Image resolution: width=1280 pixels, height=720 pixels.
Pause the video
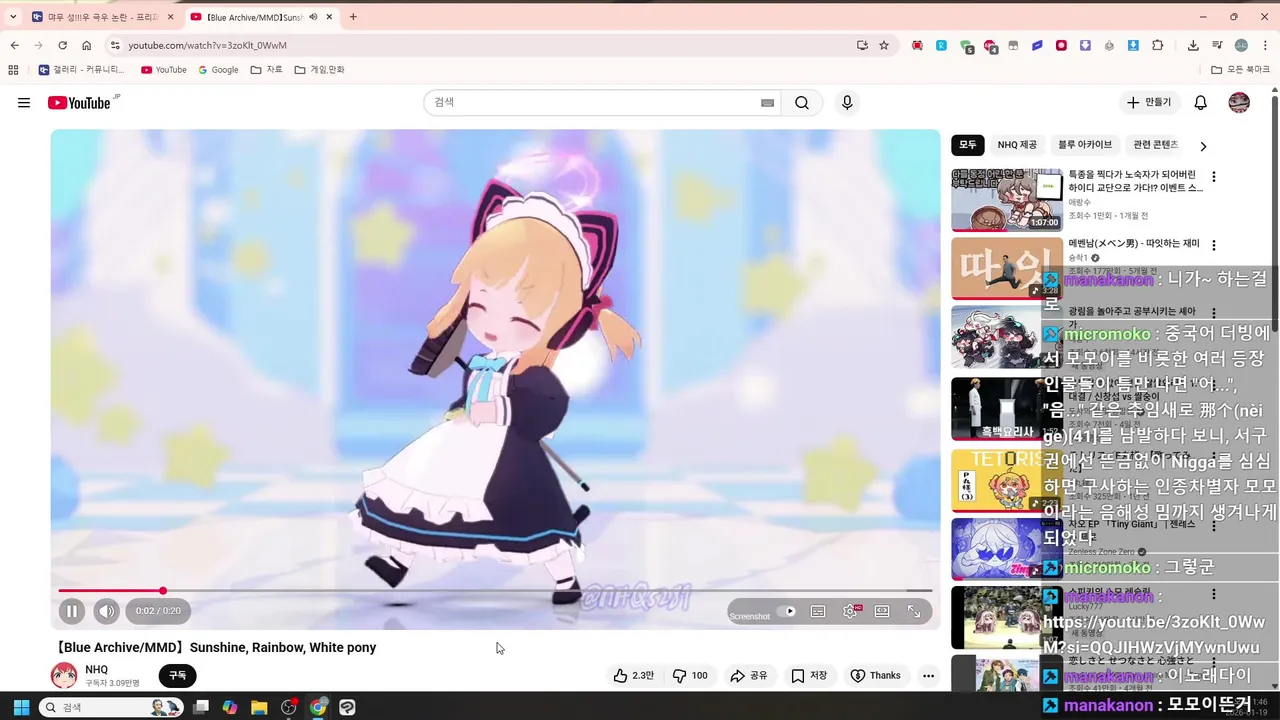(x=72, y=611)
